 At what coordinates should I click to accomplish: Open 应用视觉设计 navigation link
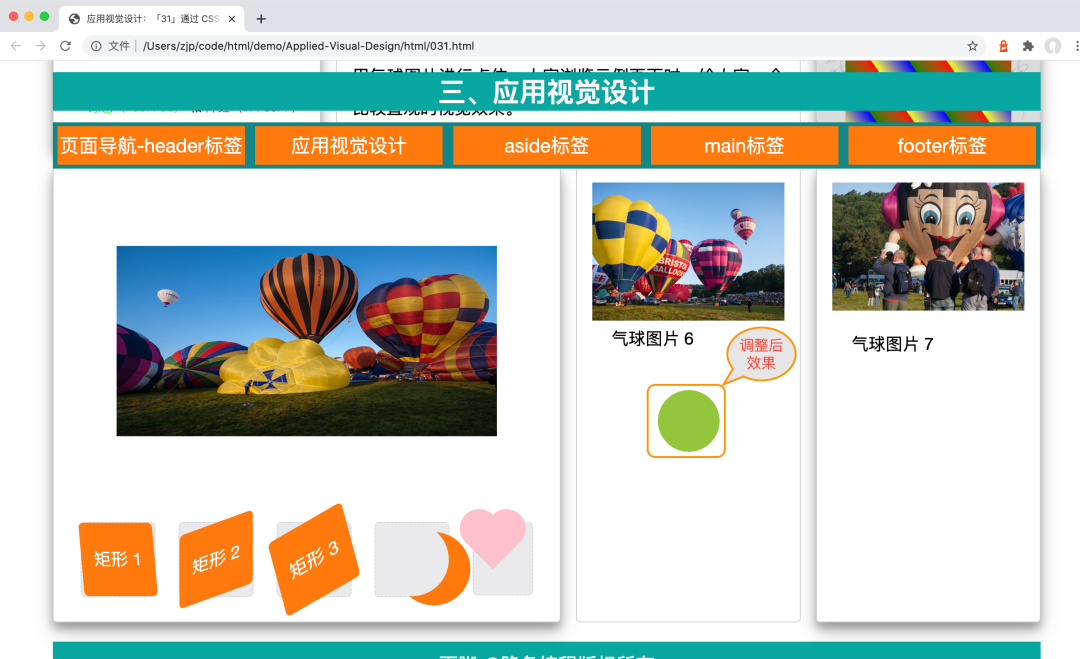pyautogui.click(x=349, y=145)
